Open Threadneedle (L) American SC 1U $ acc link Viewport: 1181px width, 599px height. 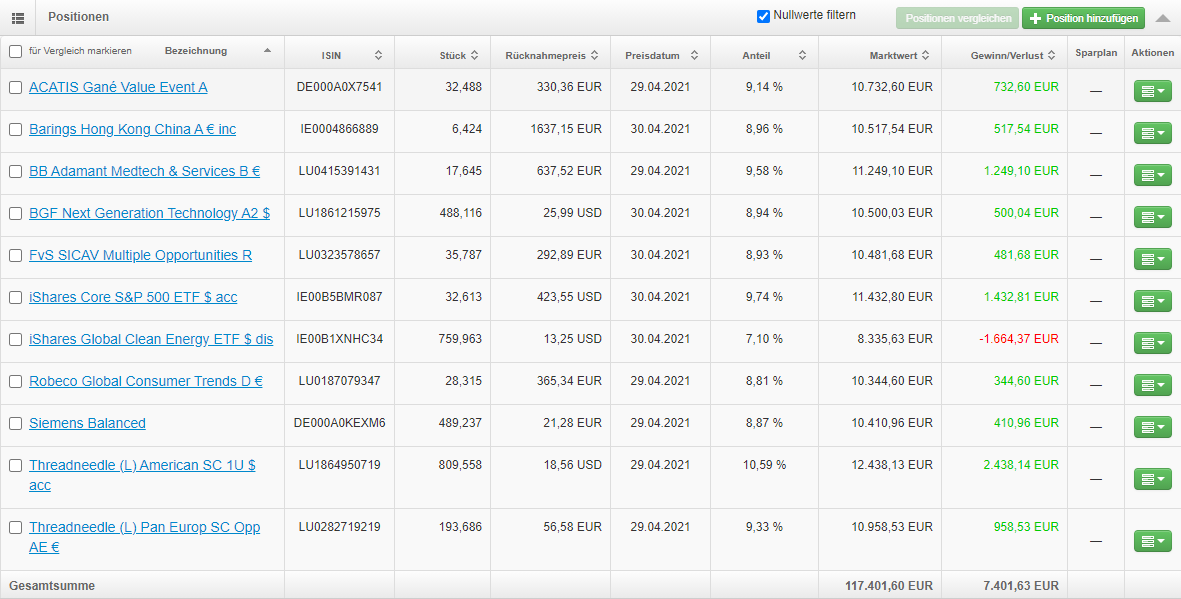[x=142, y=475]
